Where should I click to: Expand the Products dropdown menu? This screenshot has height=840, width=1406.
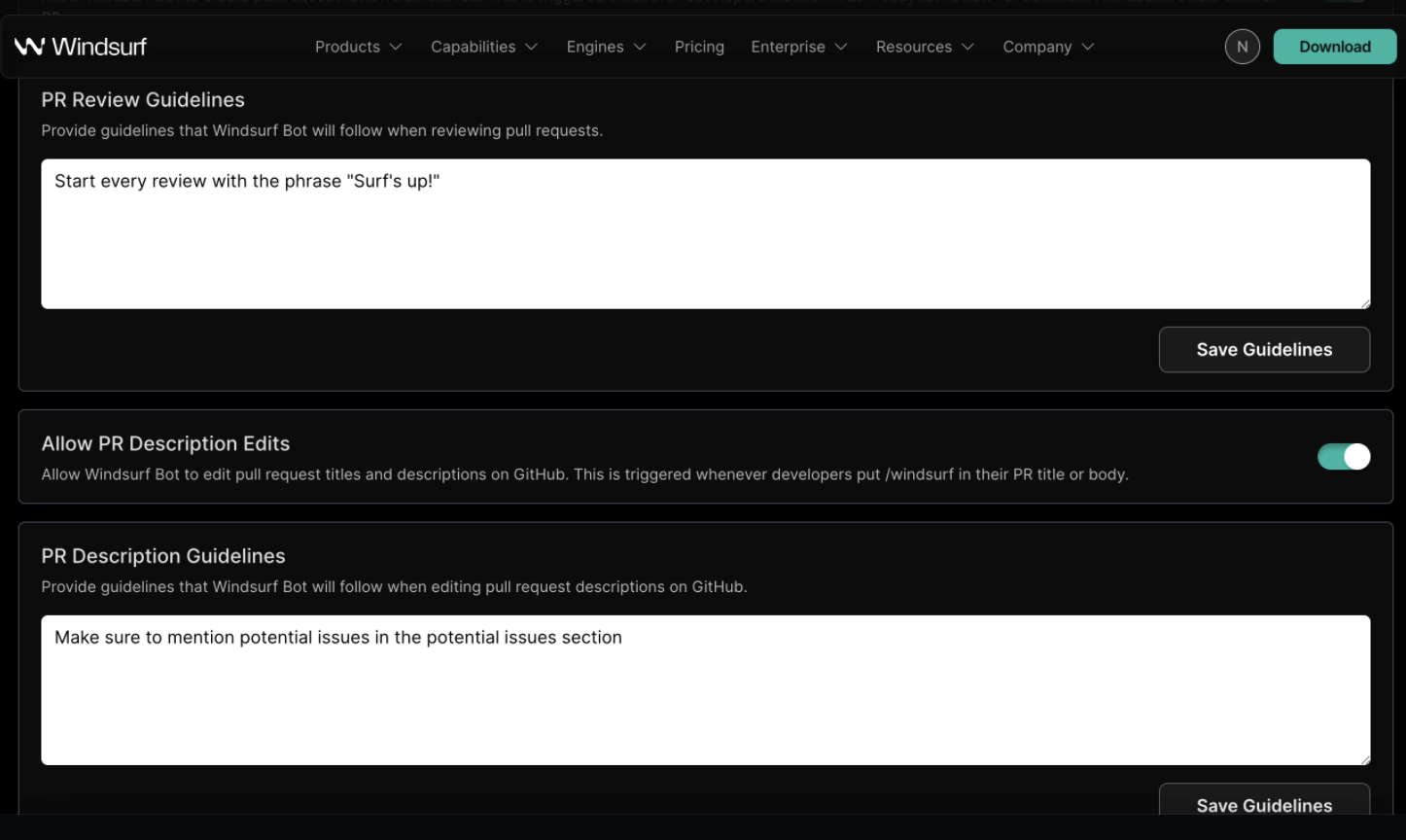tap(358, 47)
